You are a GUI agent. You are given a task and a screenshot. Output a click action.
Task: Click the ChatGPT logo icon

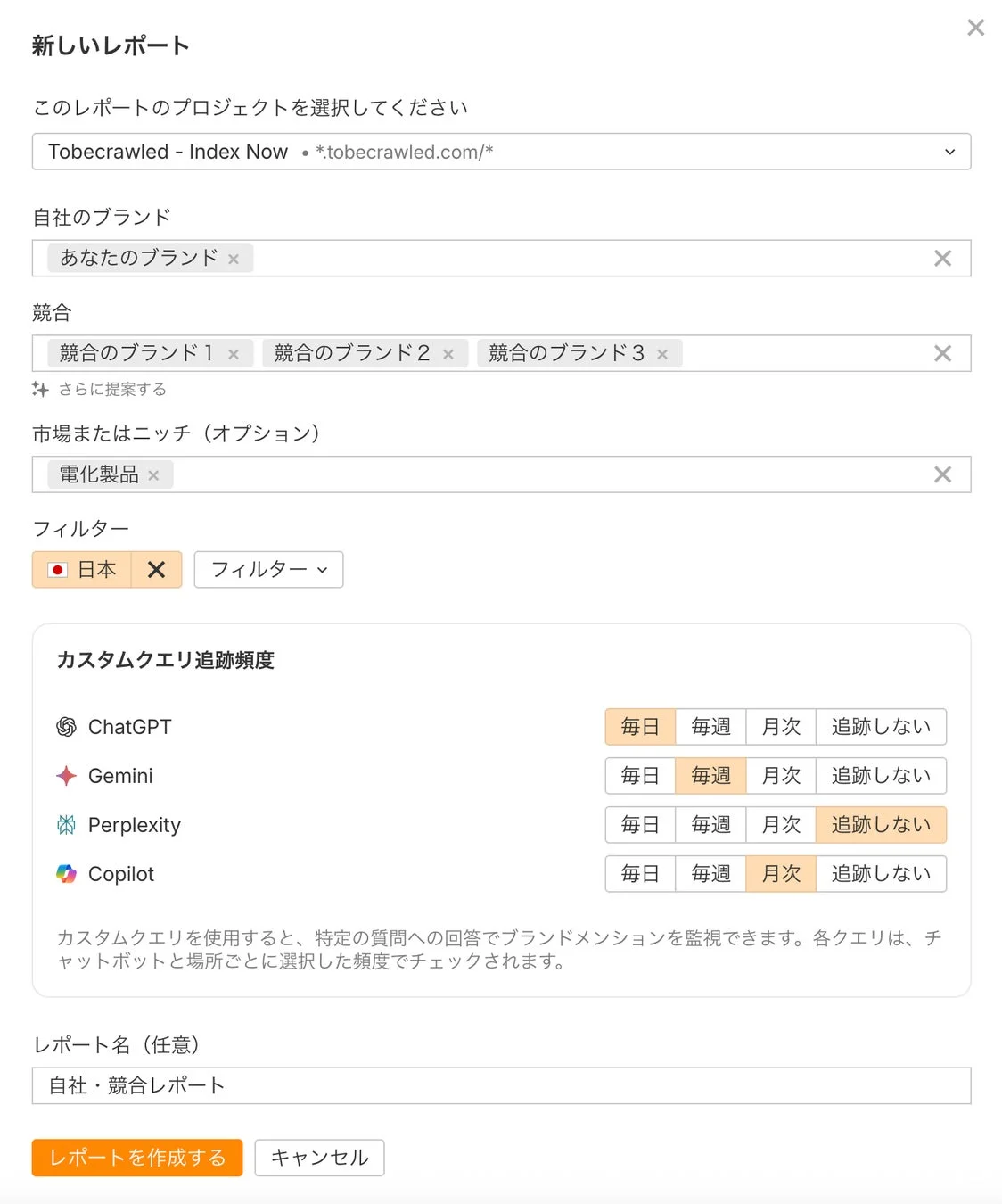click(x=65, y=727)
